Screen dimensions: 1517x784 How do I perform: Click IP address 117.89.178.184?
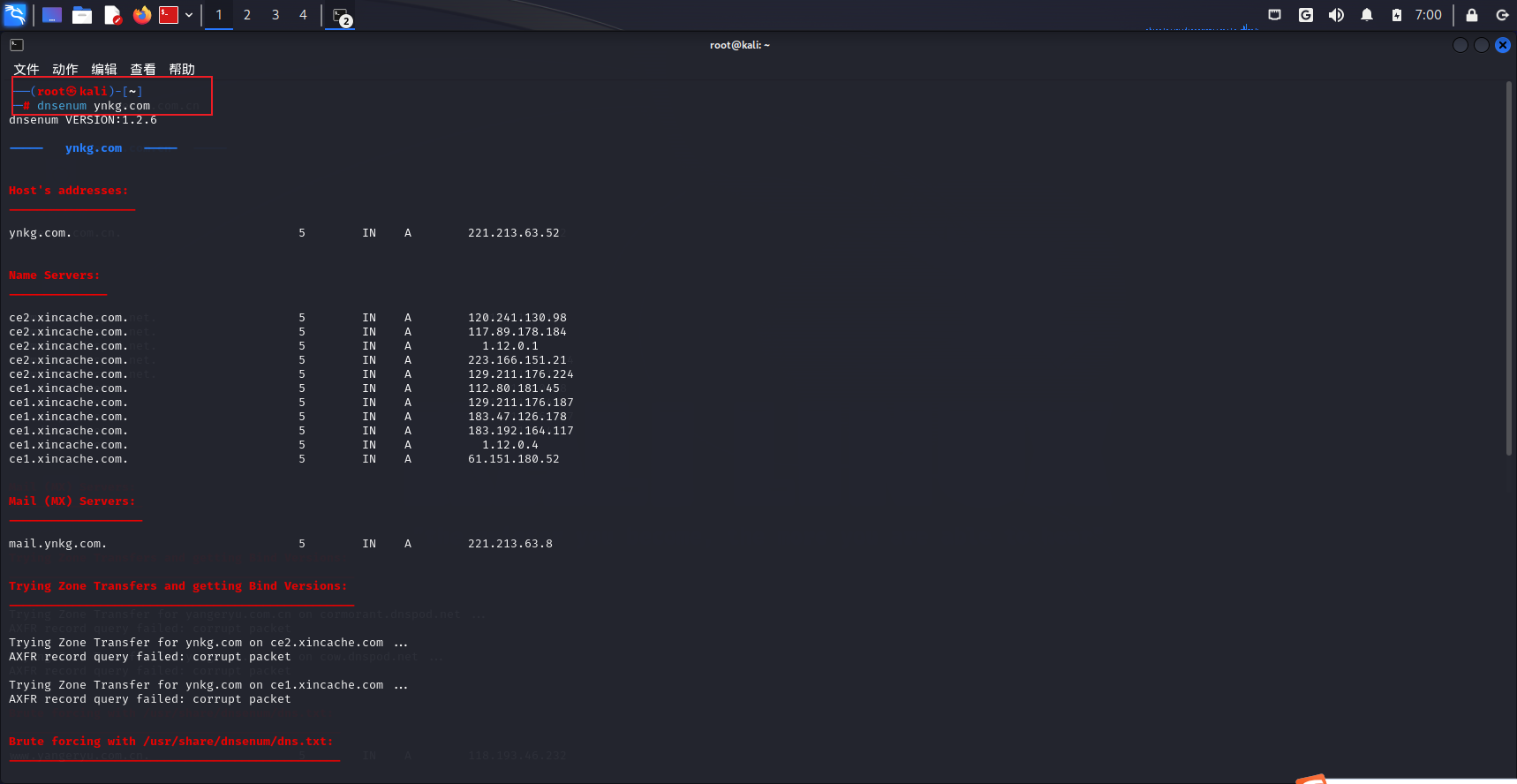coord(517,332)
